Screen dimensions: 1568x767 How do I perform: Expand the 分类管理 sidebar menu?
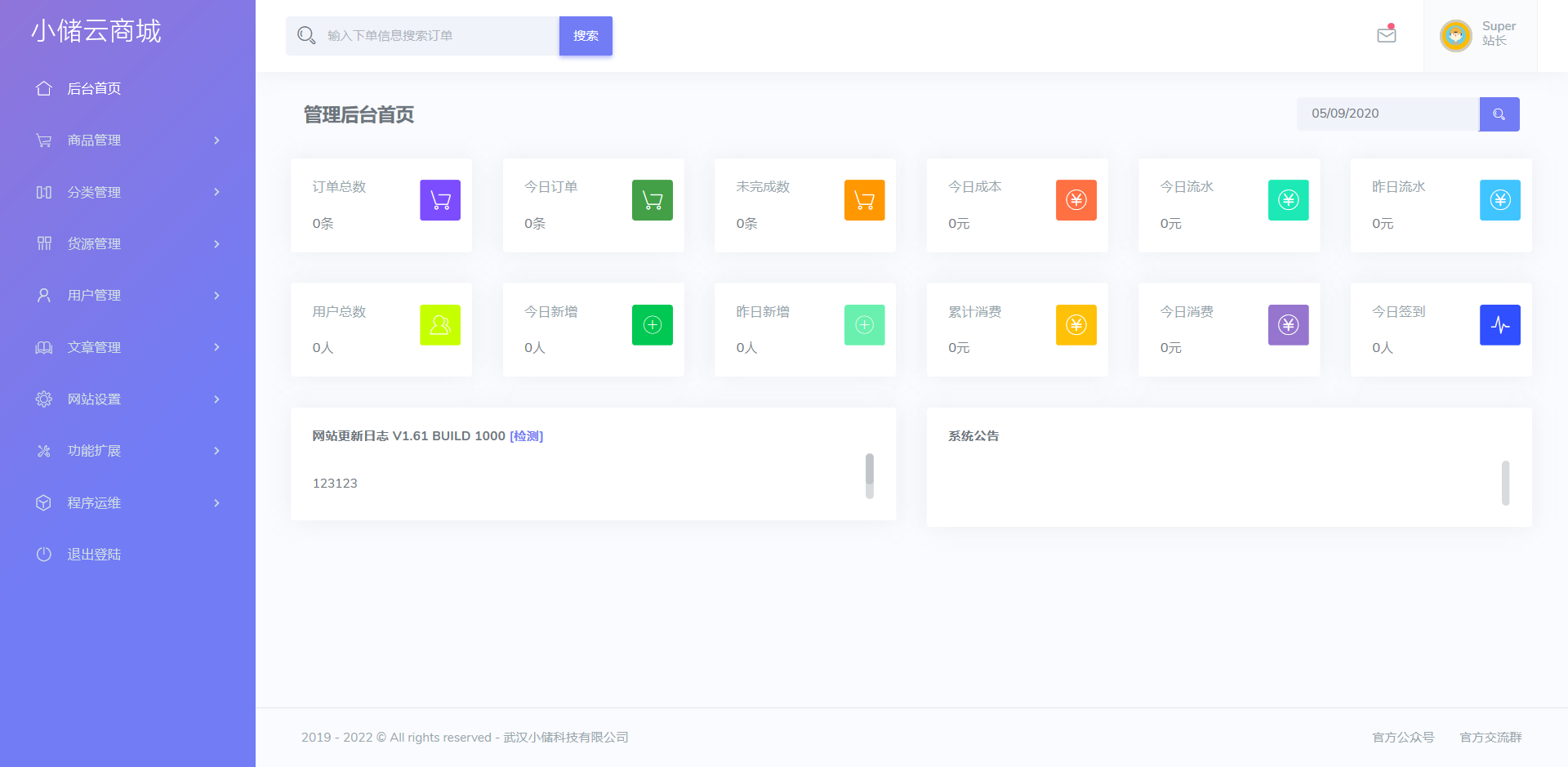[x=127, y=192]
